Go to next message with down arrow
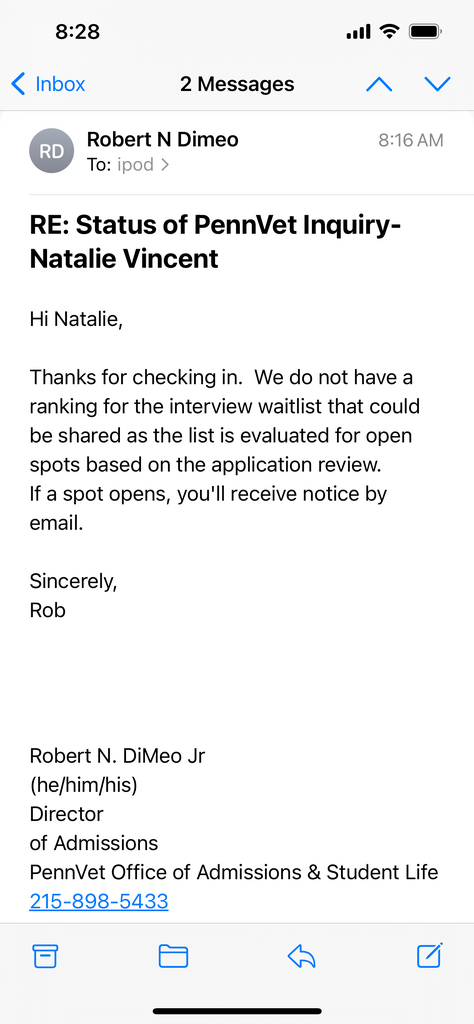 point(437,84)
